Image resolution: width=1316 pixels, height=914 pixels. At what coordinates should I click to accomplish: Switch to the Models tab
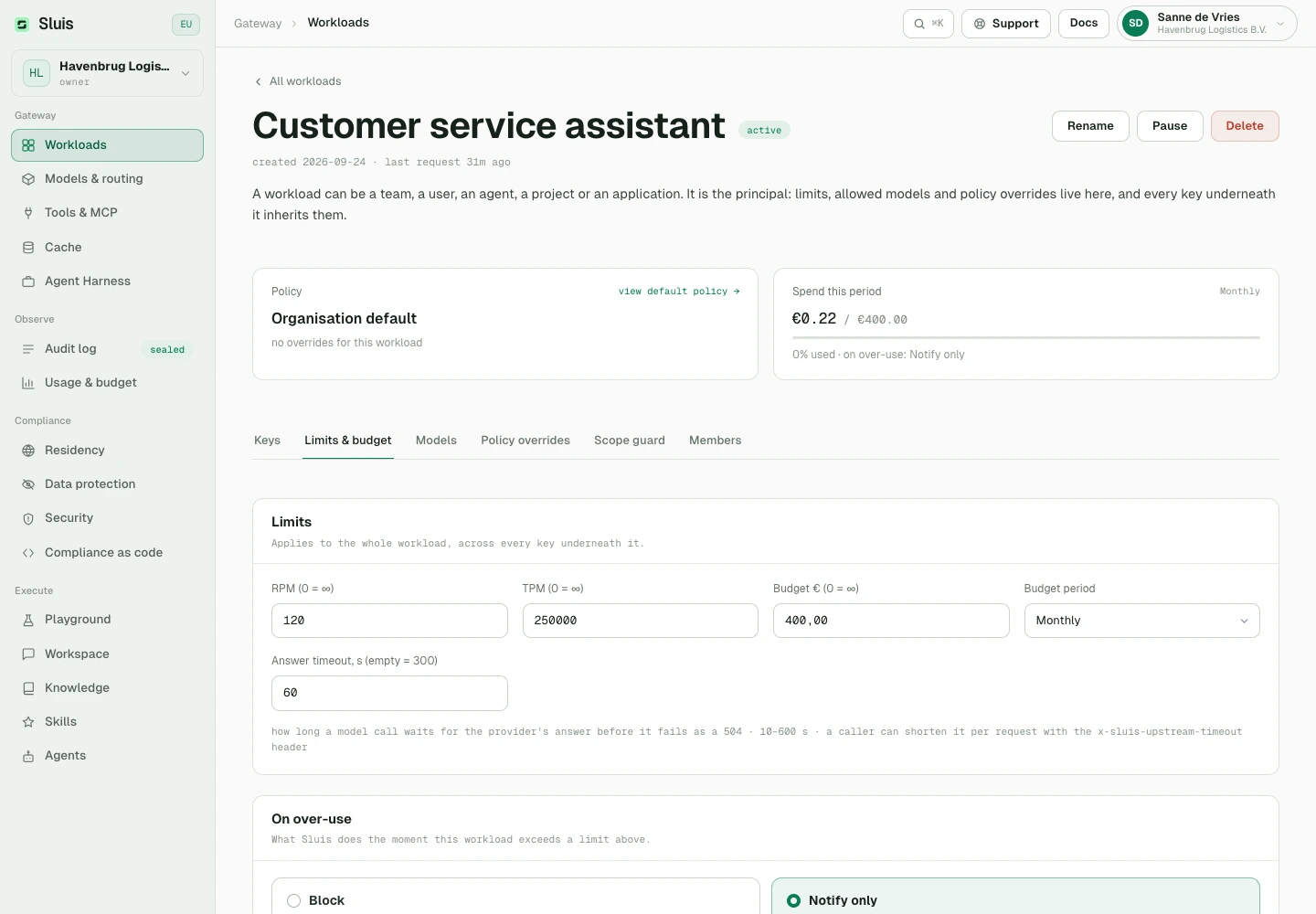point(436,441)
